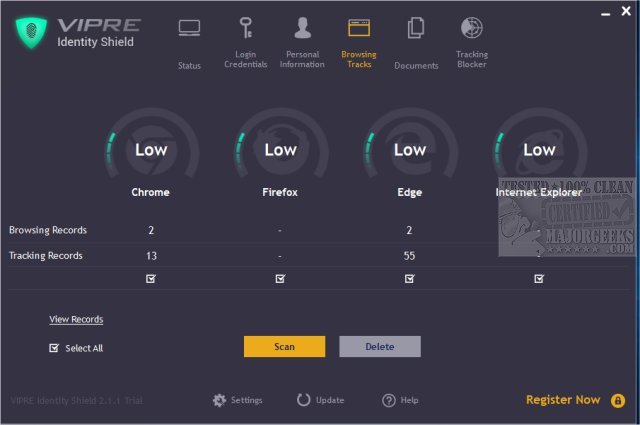Toggle the Select All checkbox
Screen dimensions: 640x425
coord(54,348)
